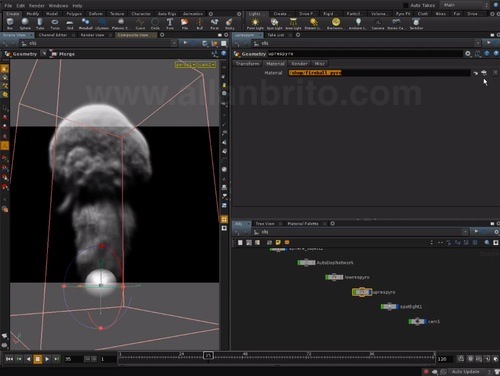Select the Metaball shelf tool
500x376 pixels.
tap(86, 23)
